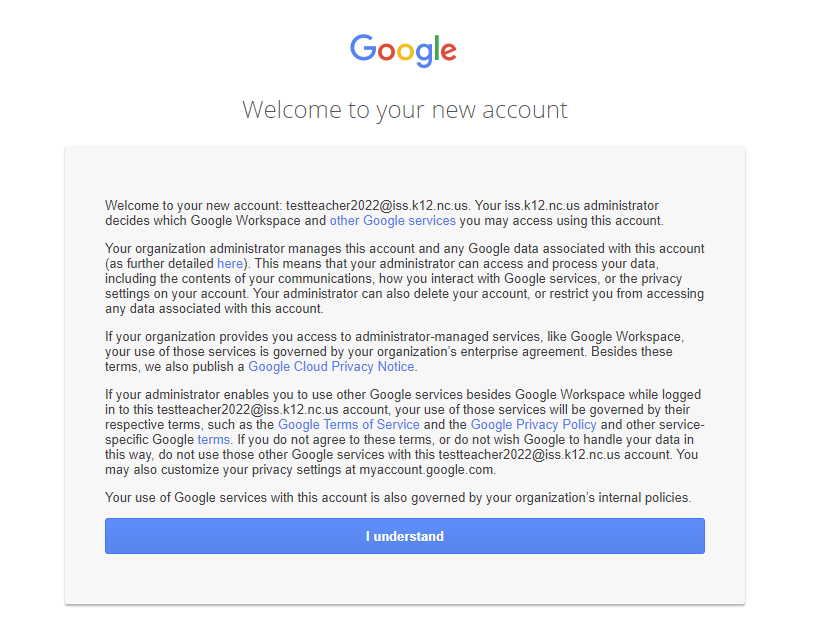
Task: Click the blue capital G in the logo
Action: (363, 48)
